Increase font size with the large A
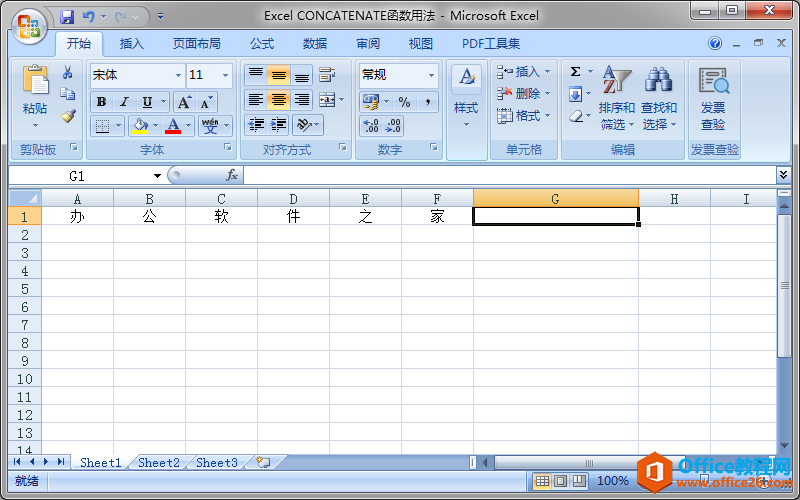Image resolution: width=800 pixels, height=500 pixels. (184, 102)
